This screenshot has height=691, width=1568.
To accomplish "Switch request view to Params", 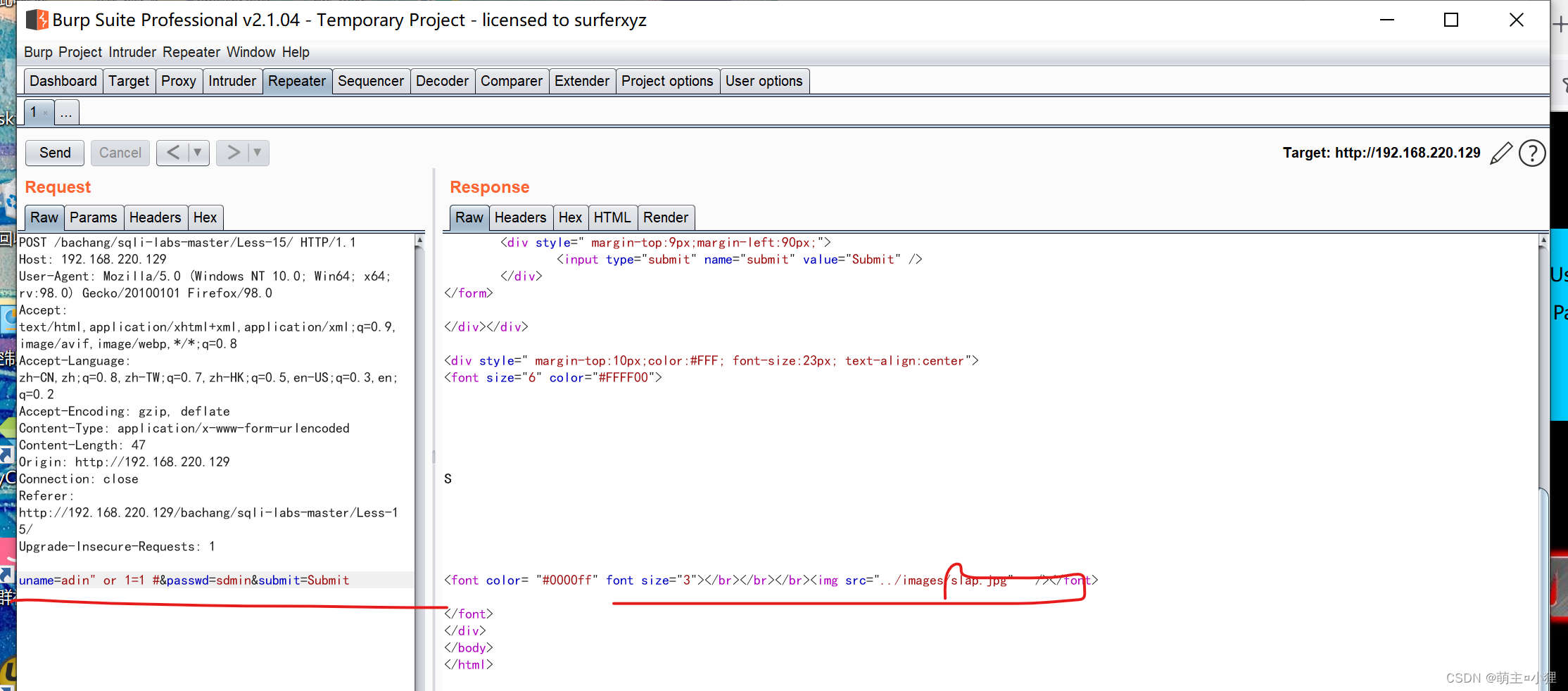I will tap(94, 217).
